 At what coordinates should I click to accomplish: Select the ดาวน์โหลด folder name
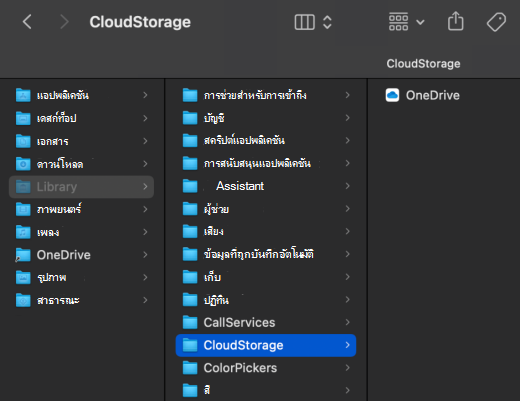pos(60,164)
